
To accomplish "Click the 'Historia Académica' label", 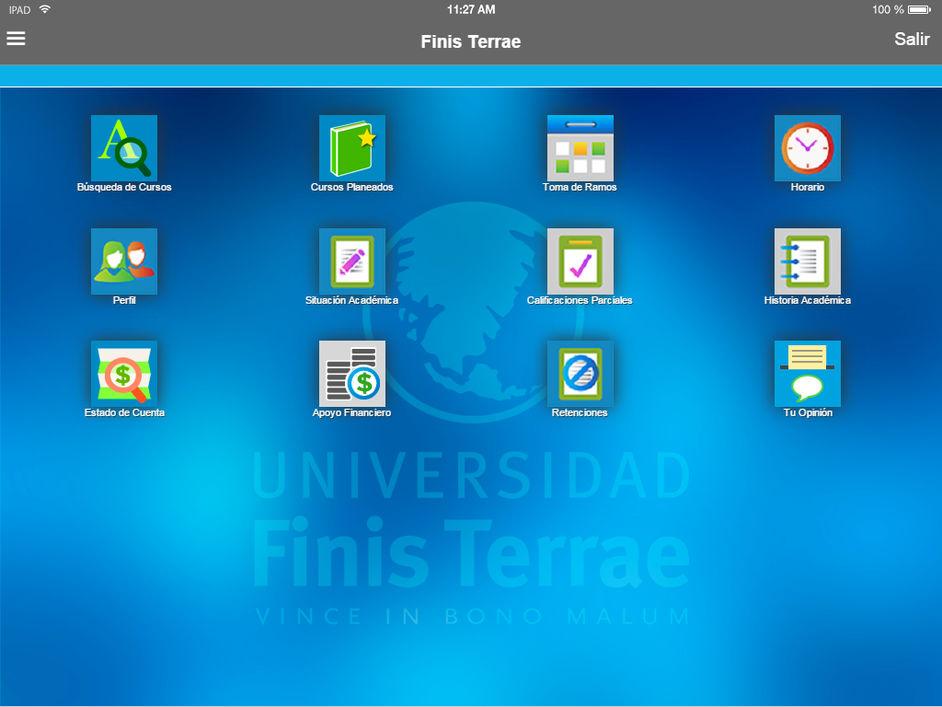I will click(x=807, y=300).
